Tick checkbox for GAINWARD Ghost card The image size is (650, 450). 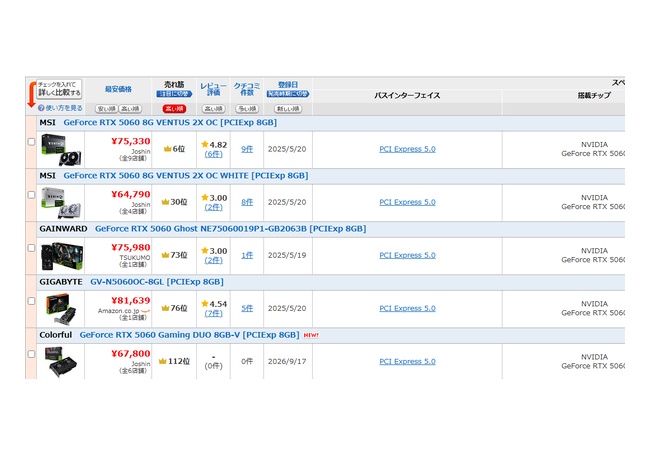(31, 248)
